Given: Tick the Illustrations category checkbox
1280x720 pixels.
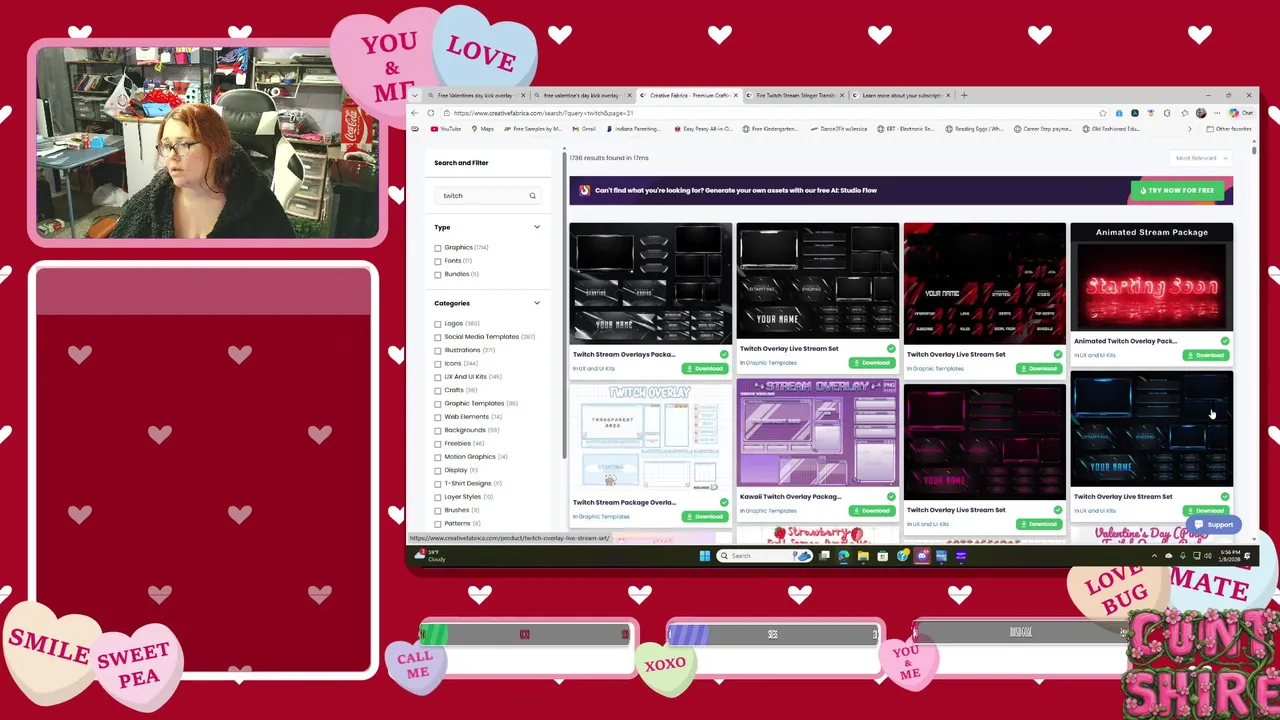Looking at the screenshot, I should click(x=438, y=351).
